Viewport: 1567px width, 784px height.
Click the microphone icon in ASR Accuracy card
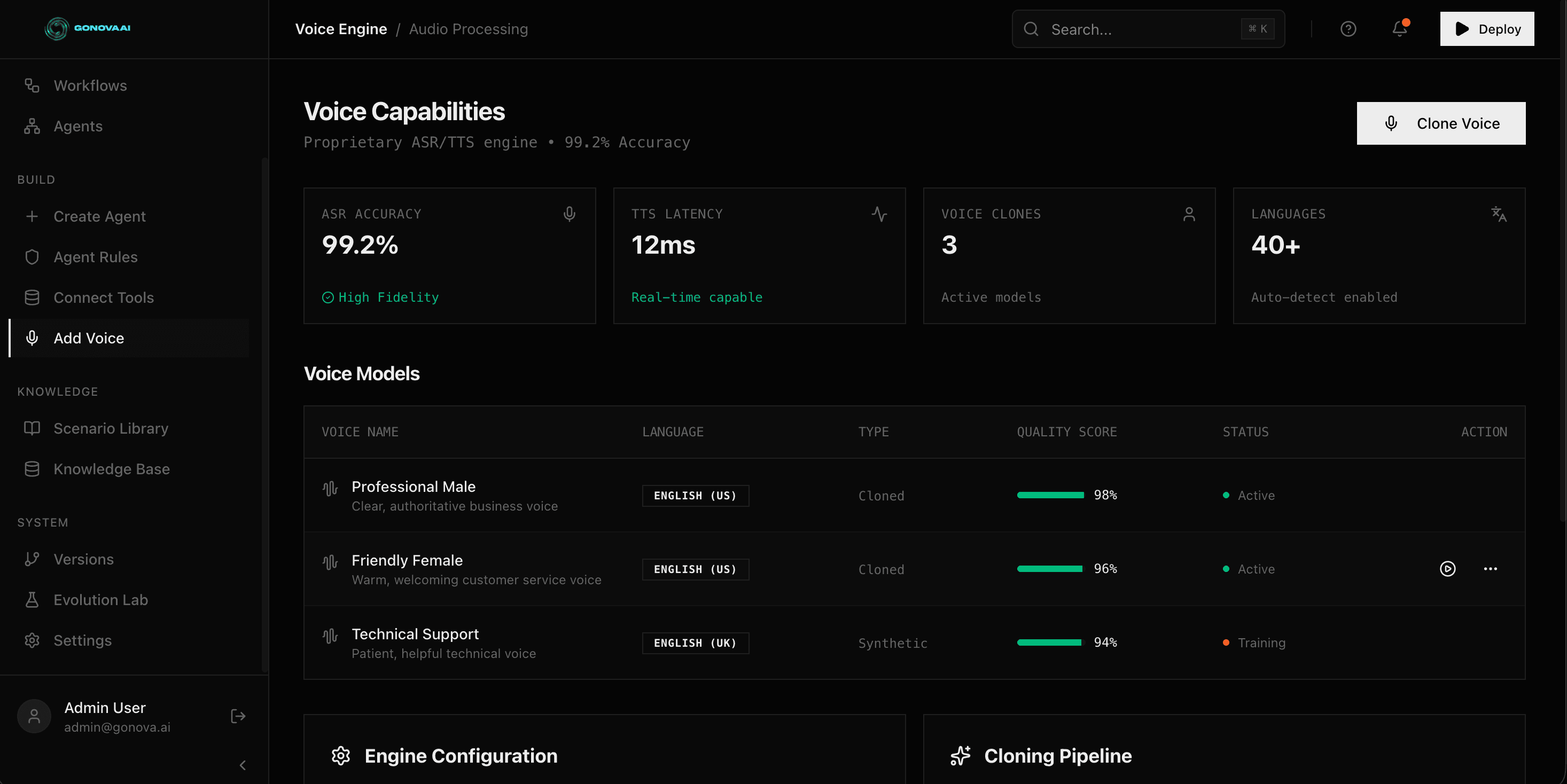[x=569, y=214]
